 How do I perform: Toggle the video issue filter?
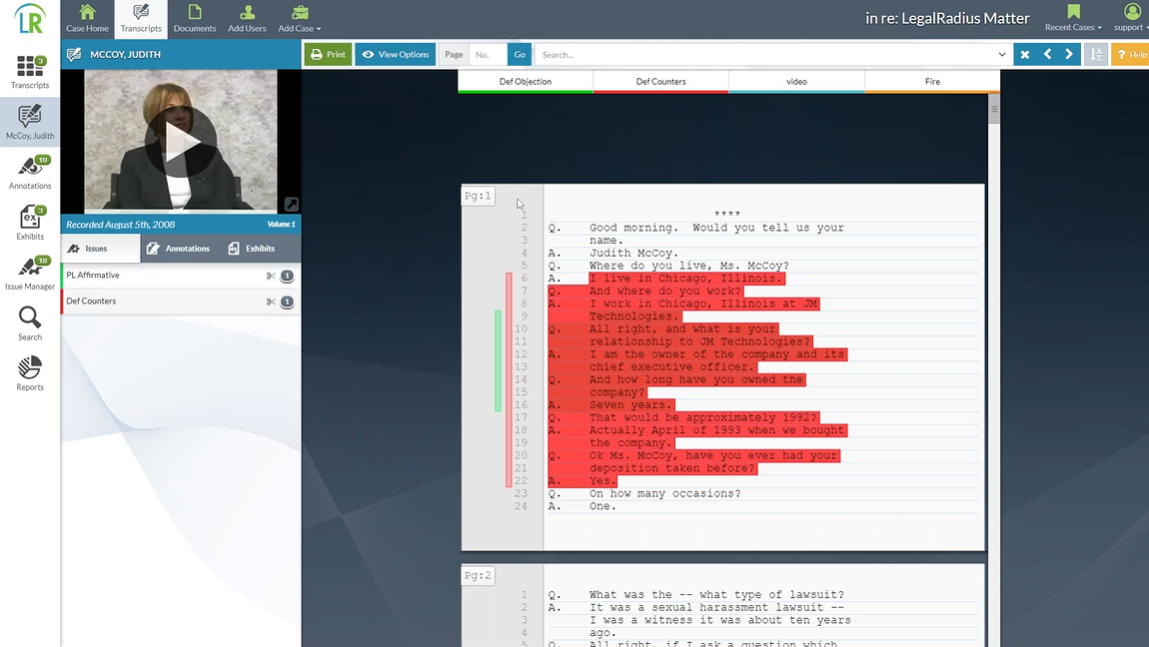tap(796, 82)
